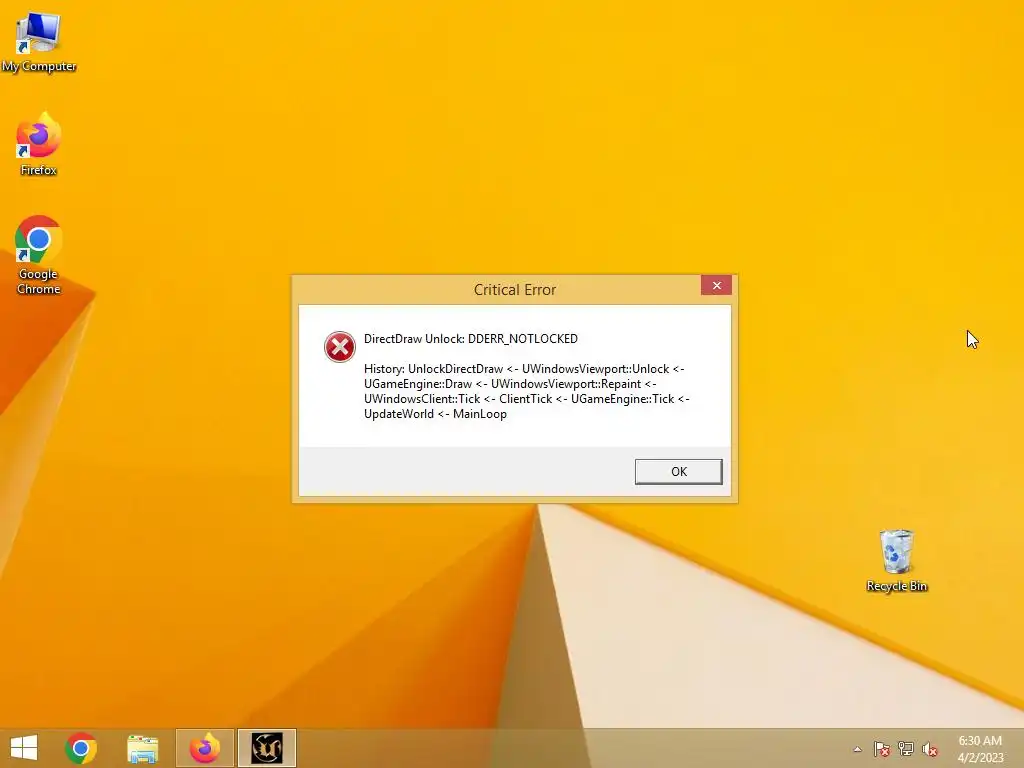Open the My Computer desktop icon
Viewport: 1024px width, 768px height.
coord(39,42)
